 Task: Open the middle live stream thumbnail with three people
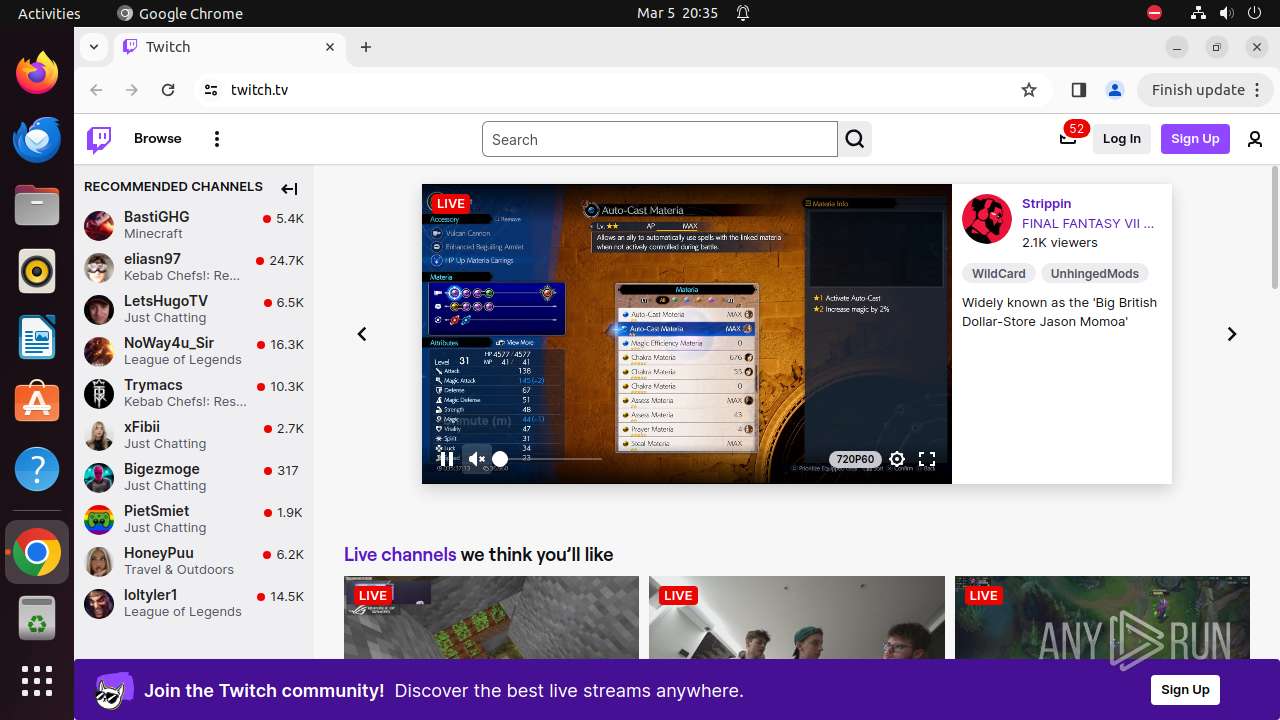tap(797, 617)
